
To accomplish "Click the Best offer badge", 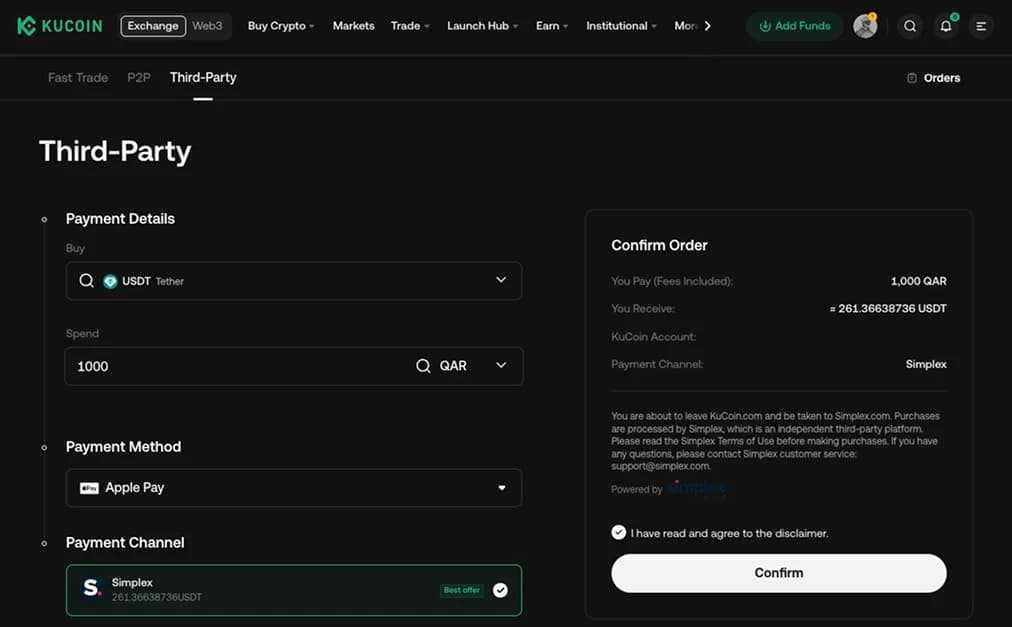I will coord(461,590).
